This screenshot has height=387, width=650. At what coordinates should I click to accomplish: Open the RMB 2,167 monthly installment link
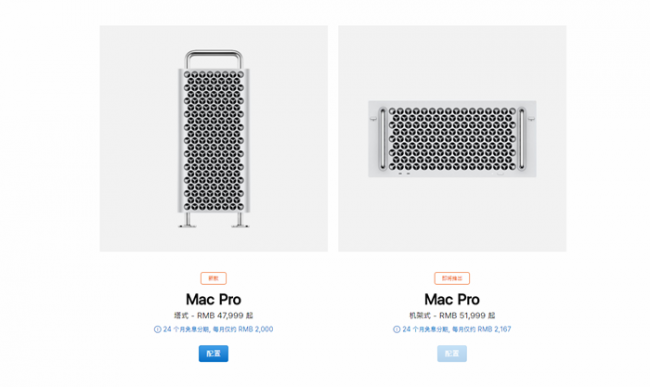(x=452, y=329)
